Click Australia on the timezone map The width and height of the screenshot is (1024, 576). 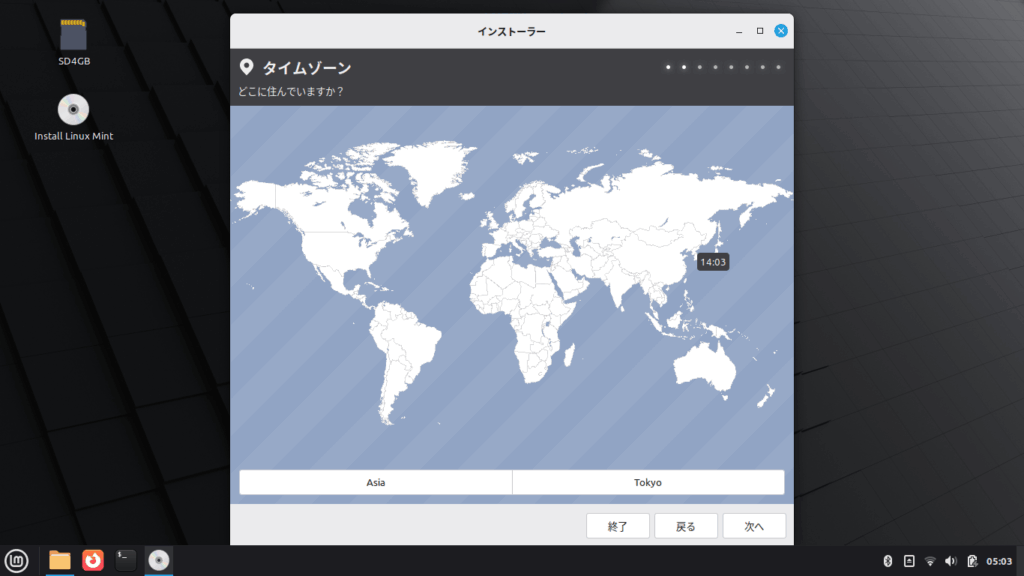pos(712,367)
